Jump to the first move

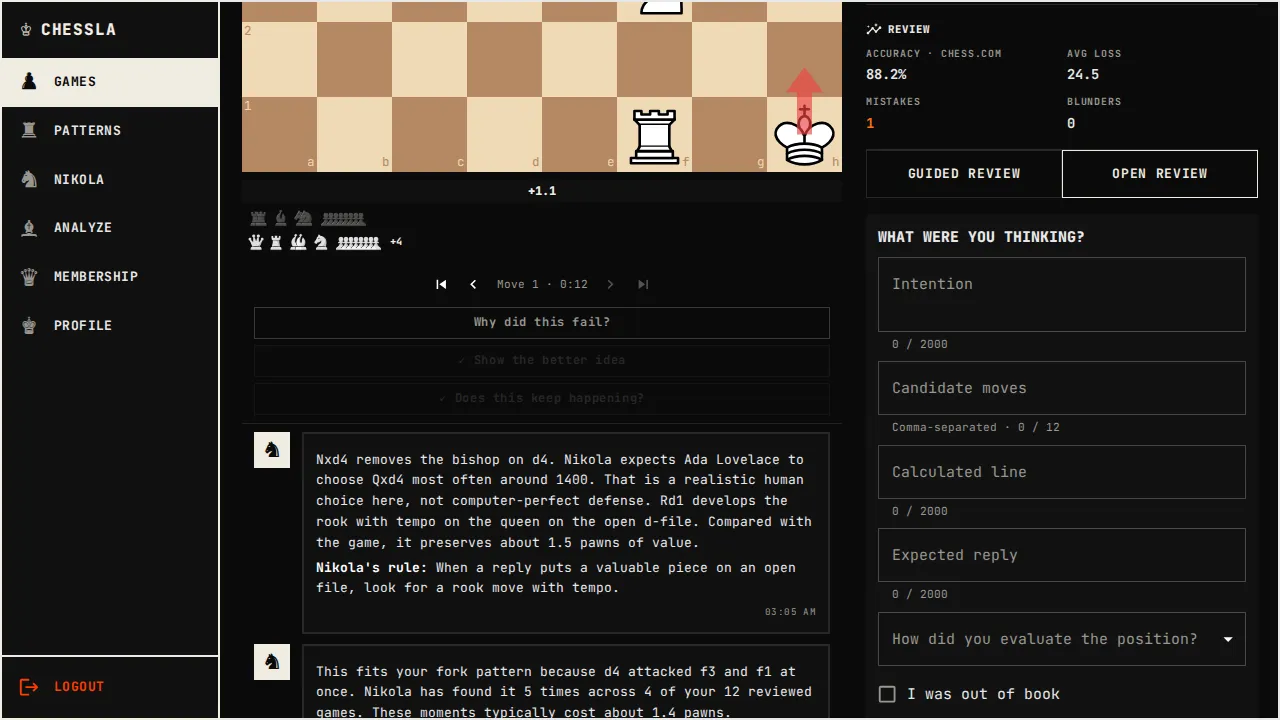pos(441,284)
